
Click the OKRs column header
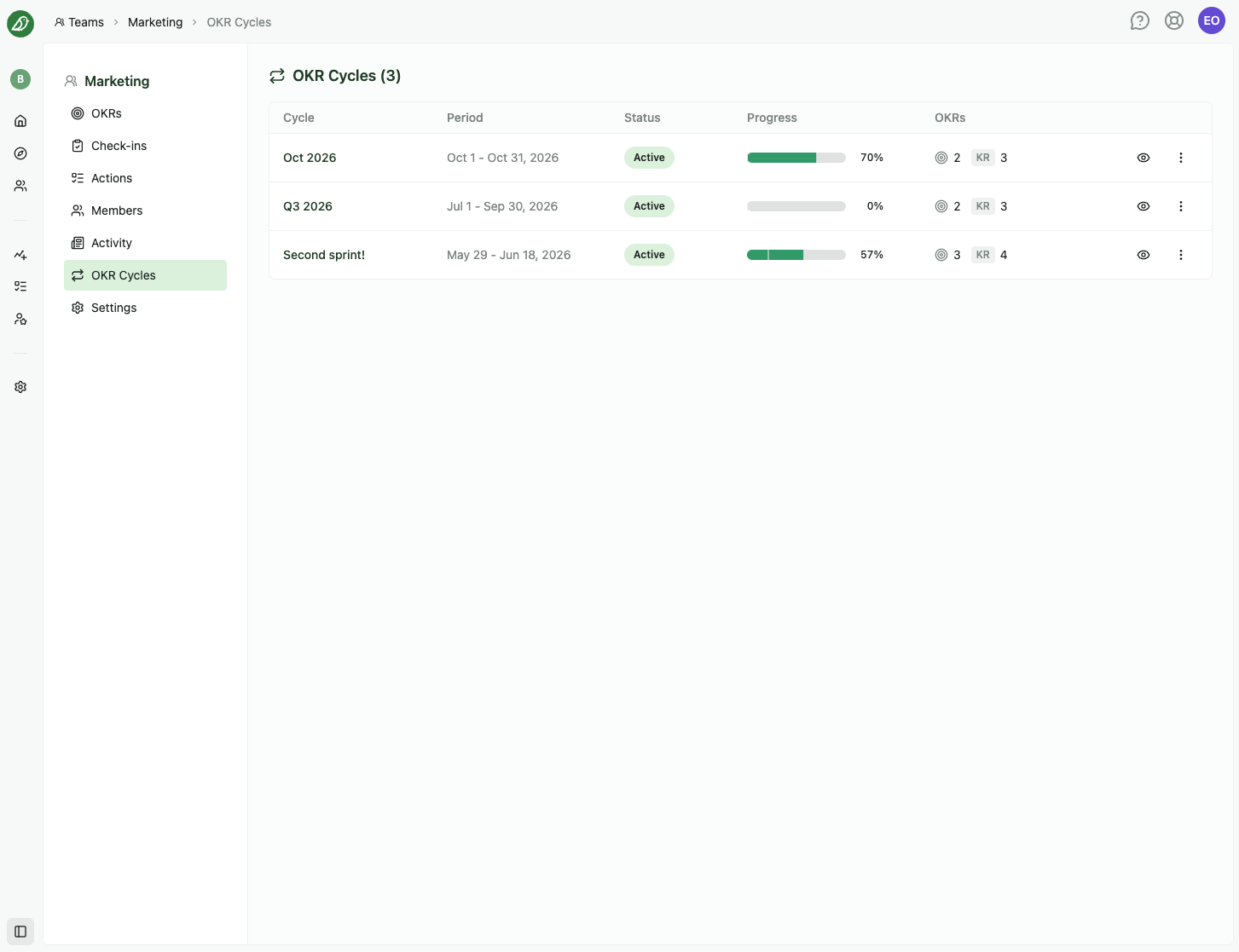(x=950, y=118)
